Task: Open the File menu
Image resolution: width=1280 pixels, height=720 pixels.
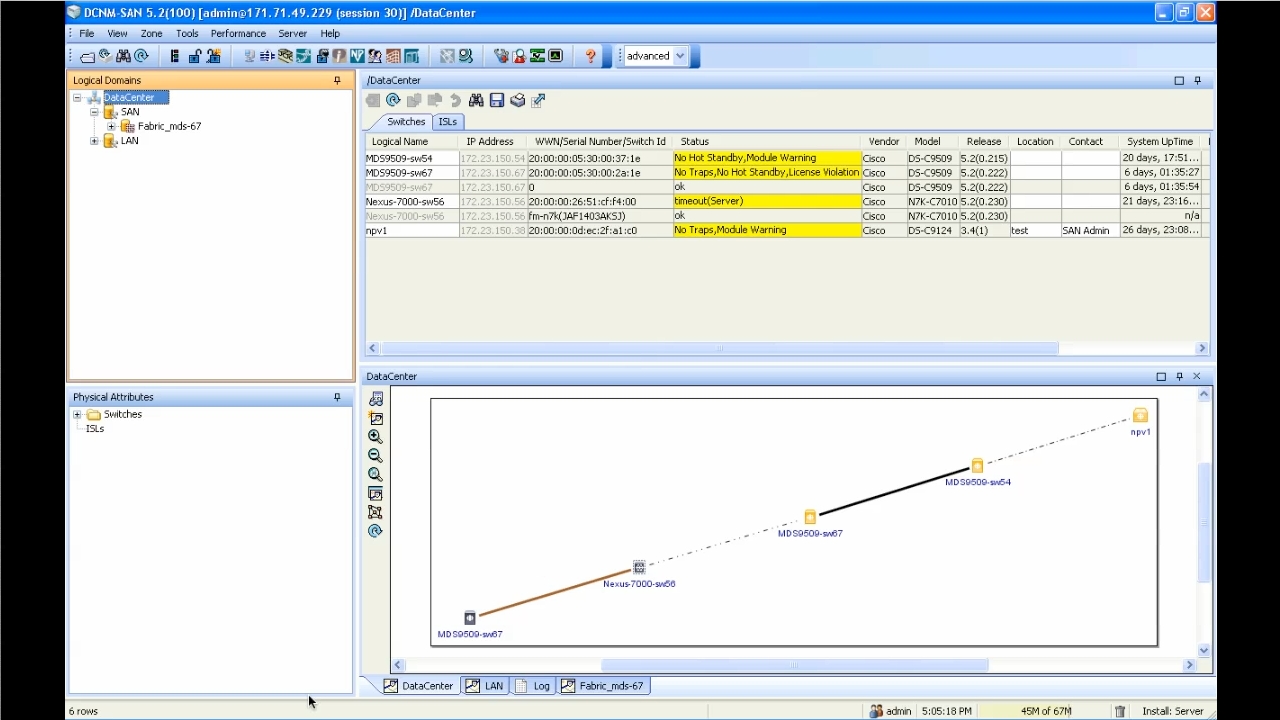Action: [x=87, y=33]
